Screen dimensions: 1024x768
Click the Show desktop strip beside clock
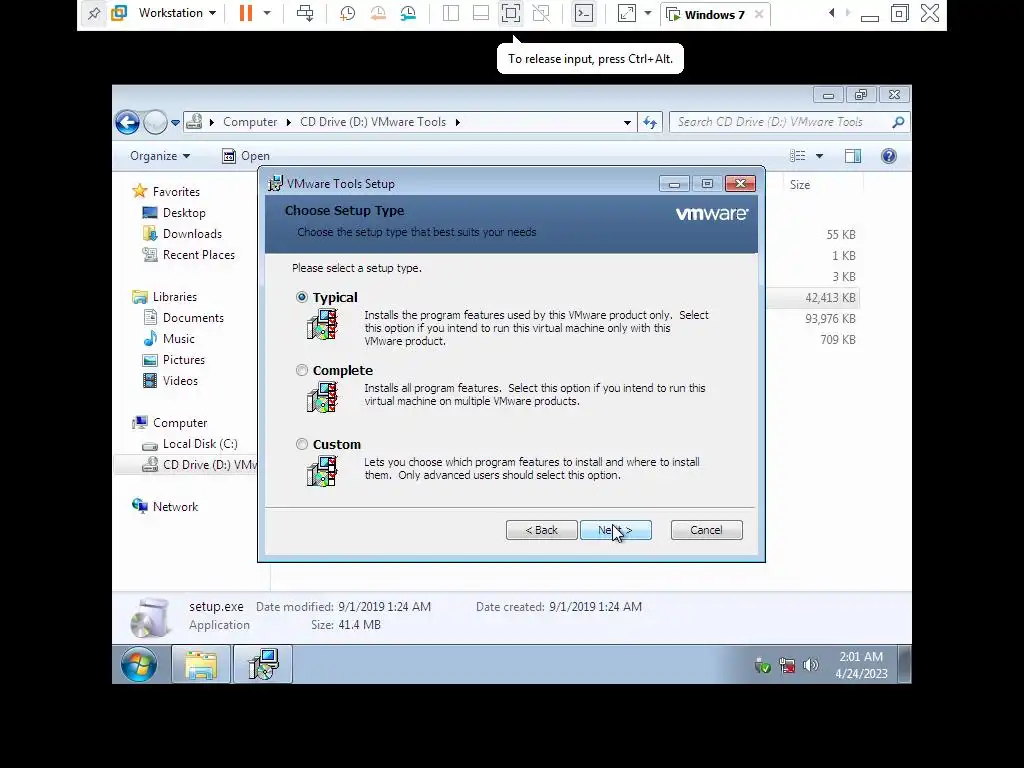click(904, 665)
